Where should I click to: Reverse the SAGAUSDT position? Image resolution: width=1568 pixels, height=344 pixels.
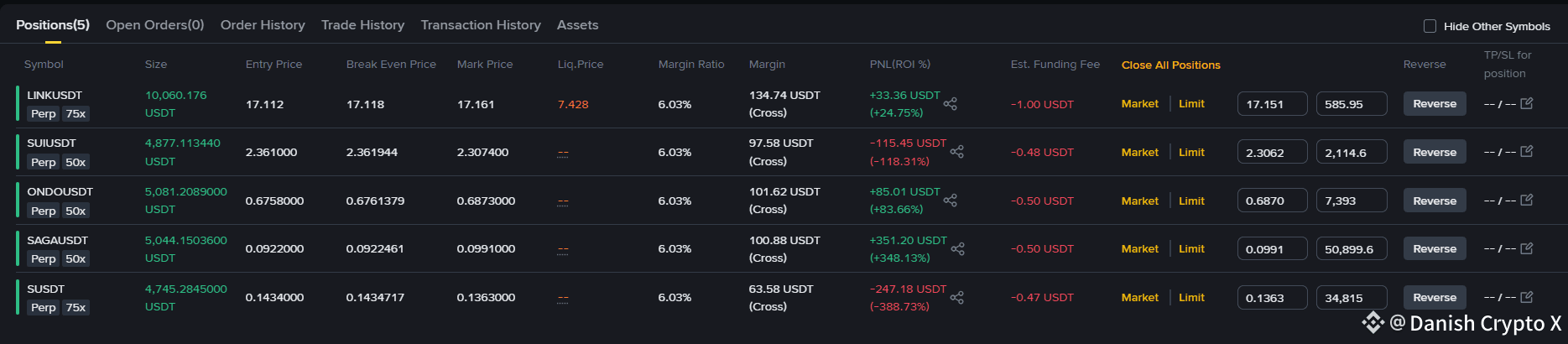coord(1435,248)
